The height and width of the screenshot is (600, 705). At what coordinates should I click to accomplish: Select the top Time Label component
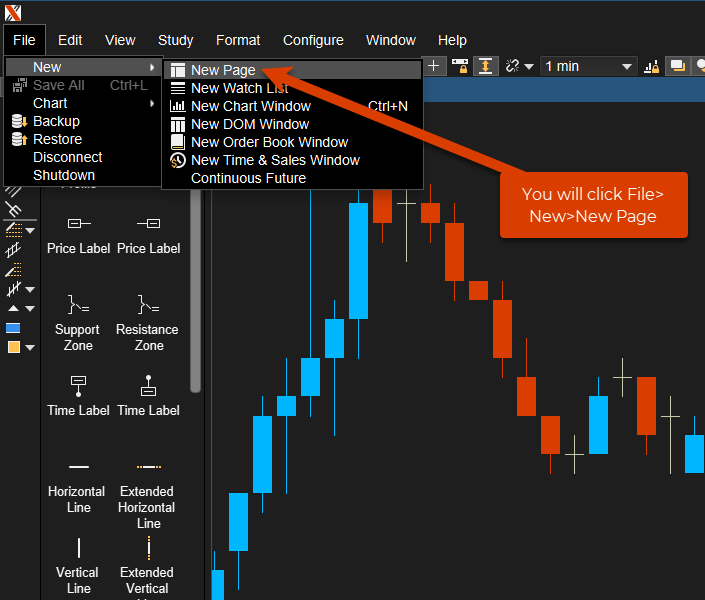click(79, 396)
